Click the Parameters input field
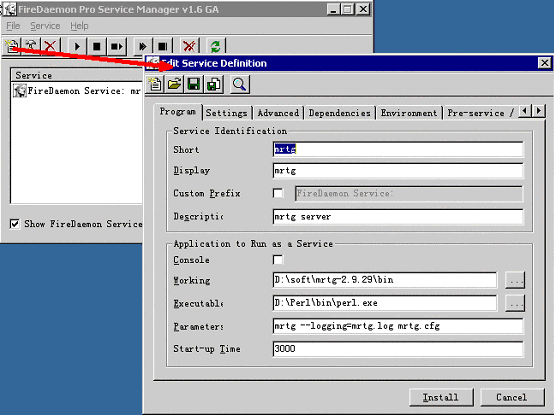Screen dimensions: 554x415 pyautogui.click(x=398, y=326)
